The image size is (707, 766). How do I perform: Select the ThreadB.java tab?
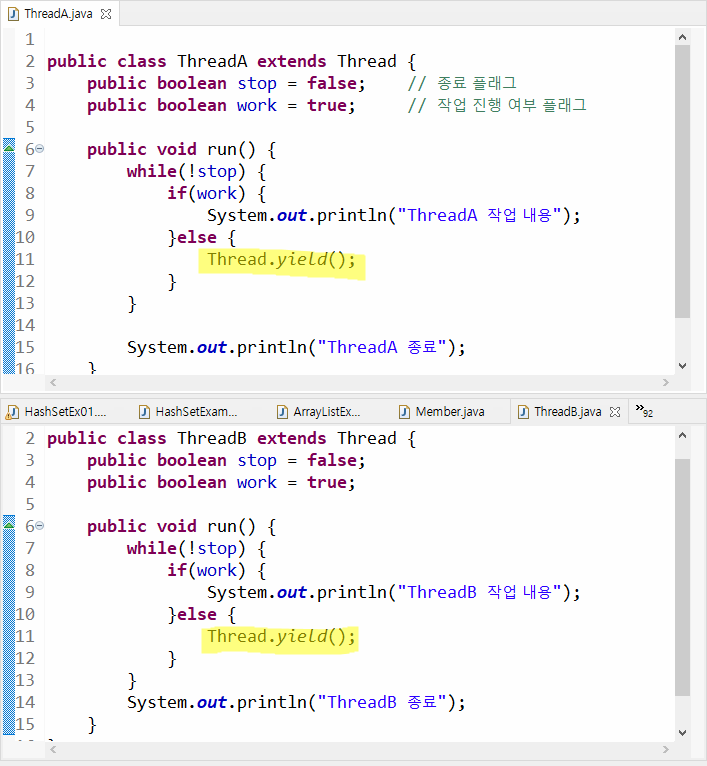[567, 412]
